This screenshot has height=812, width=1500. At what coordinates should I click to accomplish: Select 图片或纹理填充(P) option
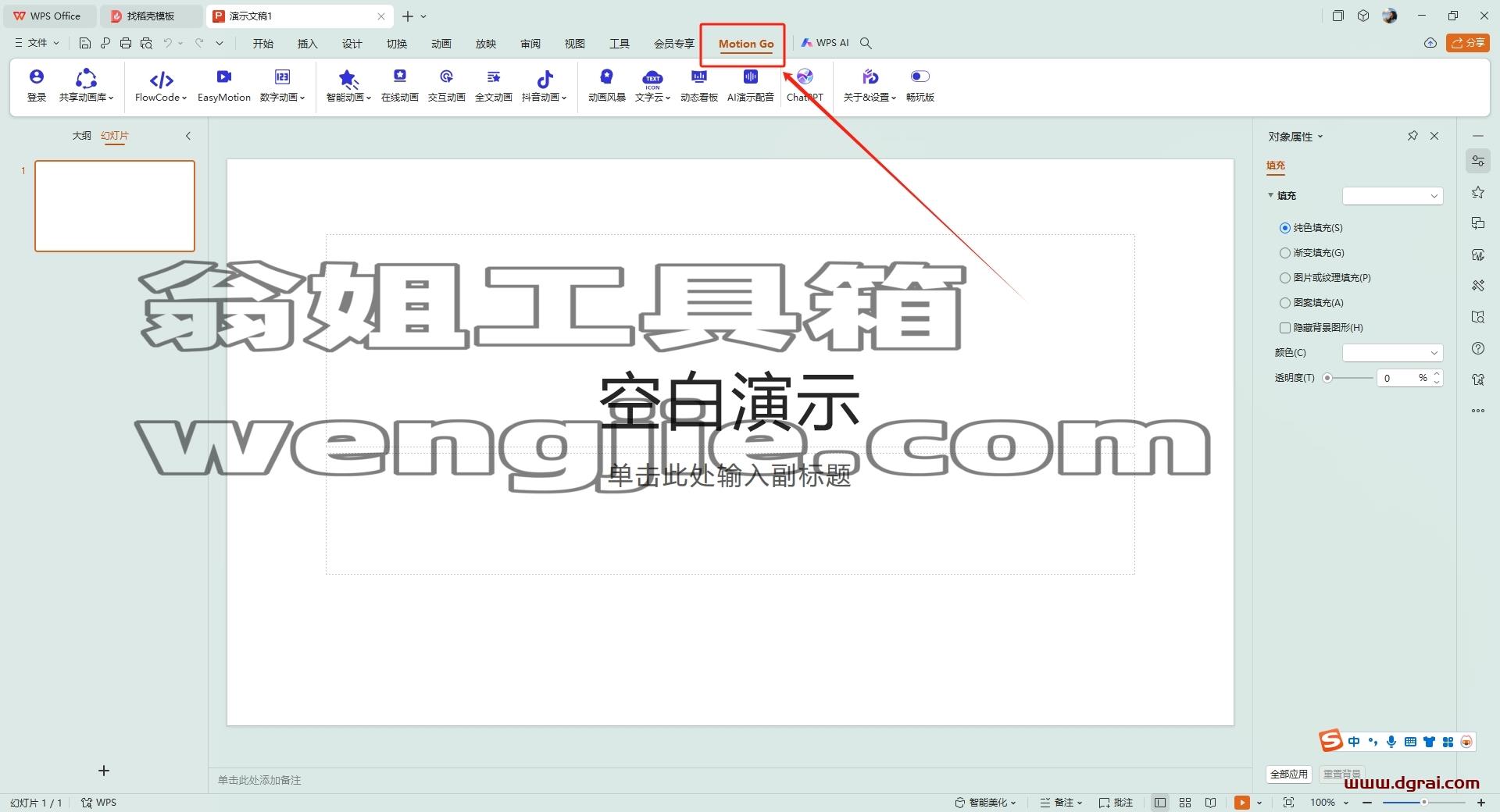[1325, 278]
